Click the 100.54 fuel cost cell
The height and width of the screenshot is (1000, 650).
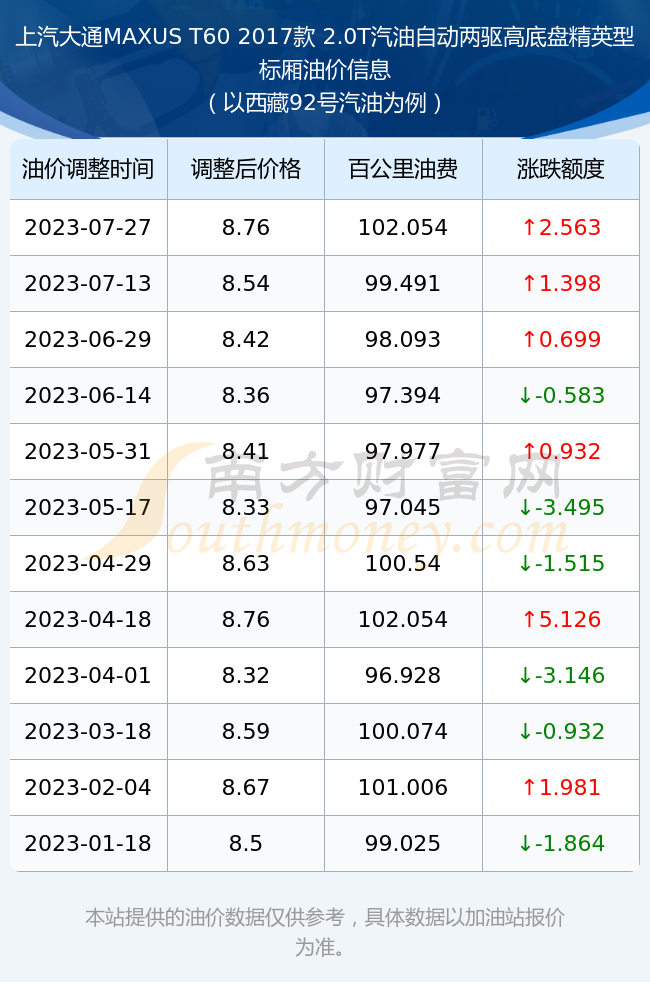pyautogui.click(x=403, y=563)
